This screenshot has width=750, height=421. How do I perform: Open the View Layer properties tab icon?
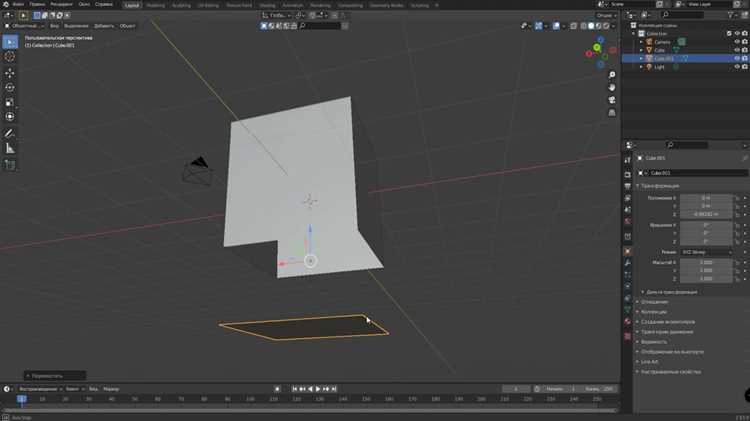point(628,198)
